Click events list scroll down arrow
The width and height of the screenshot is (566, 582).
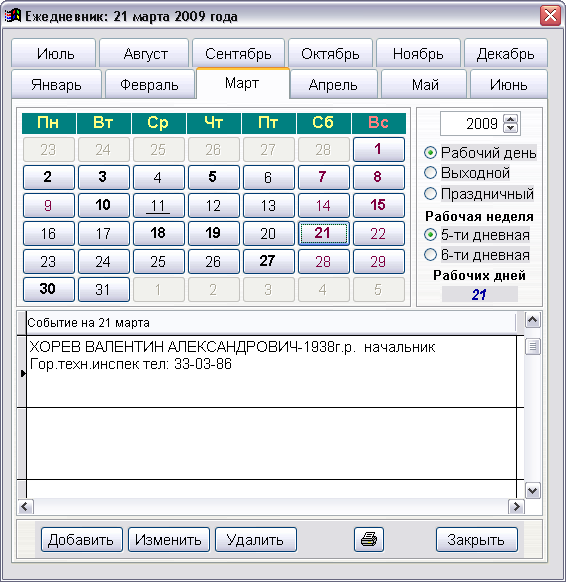pos(533,491)
